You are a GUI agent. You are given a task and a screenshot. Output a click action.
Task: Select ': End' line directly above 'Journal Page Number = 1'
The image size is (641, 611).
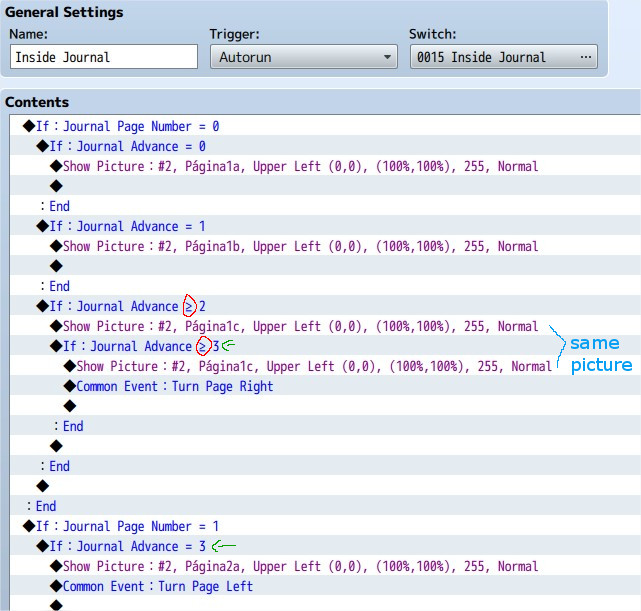click(x=325, y=506)
